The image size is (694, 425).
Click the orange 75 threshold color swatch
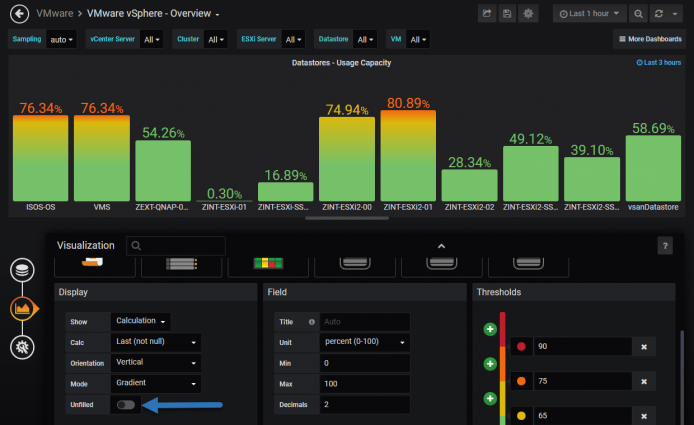tap(521, 381)
